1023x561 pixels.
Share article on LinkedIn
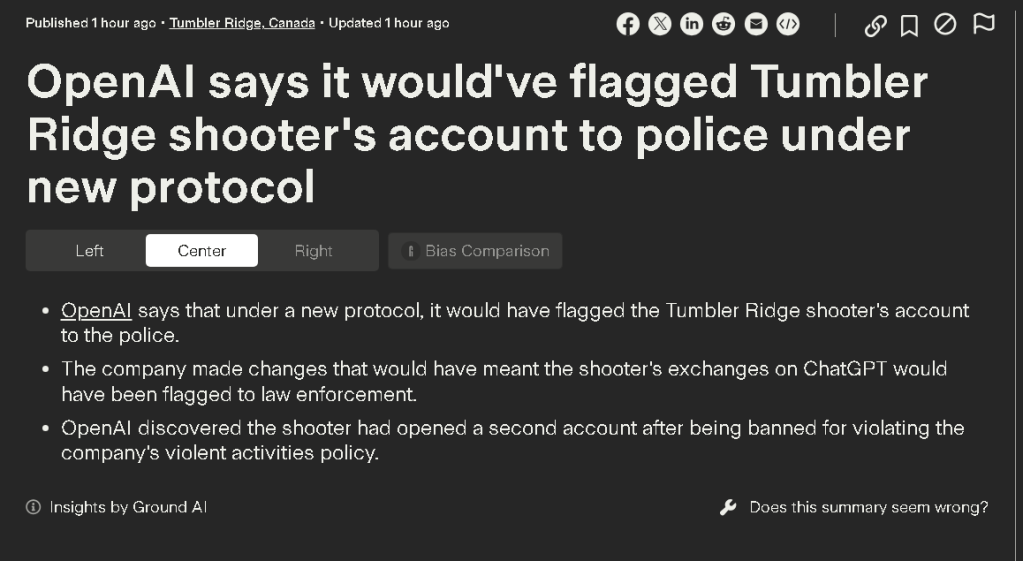pos(692,25)
